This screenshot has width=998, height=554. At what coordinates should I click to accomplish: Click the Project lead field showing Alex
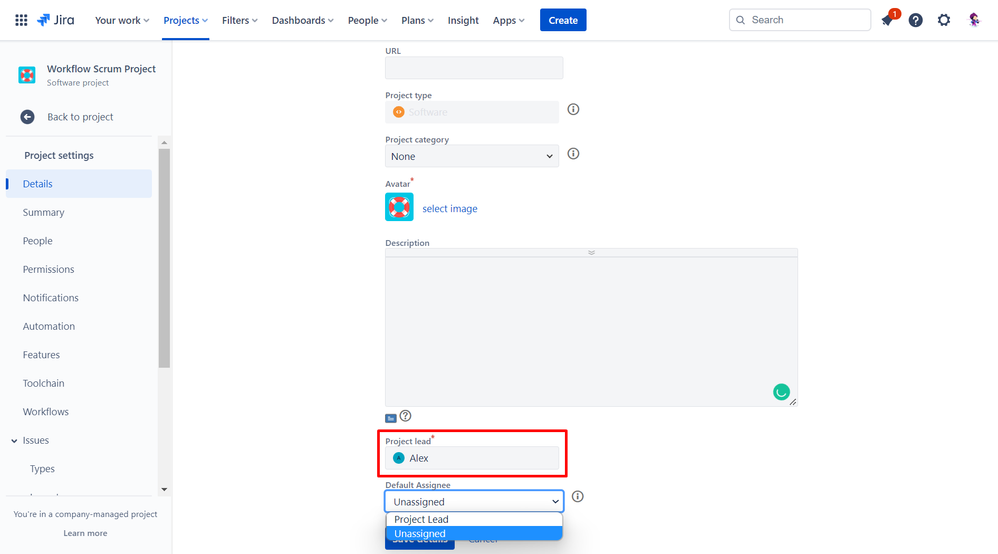[x=472, y=458]
